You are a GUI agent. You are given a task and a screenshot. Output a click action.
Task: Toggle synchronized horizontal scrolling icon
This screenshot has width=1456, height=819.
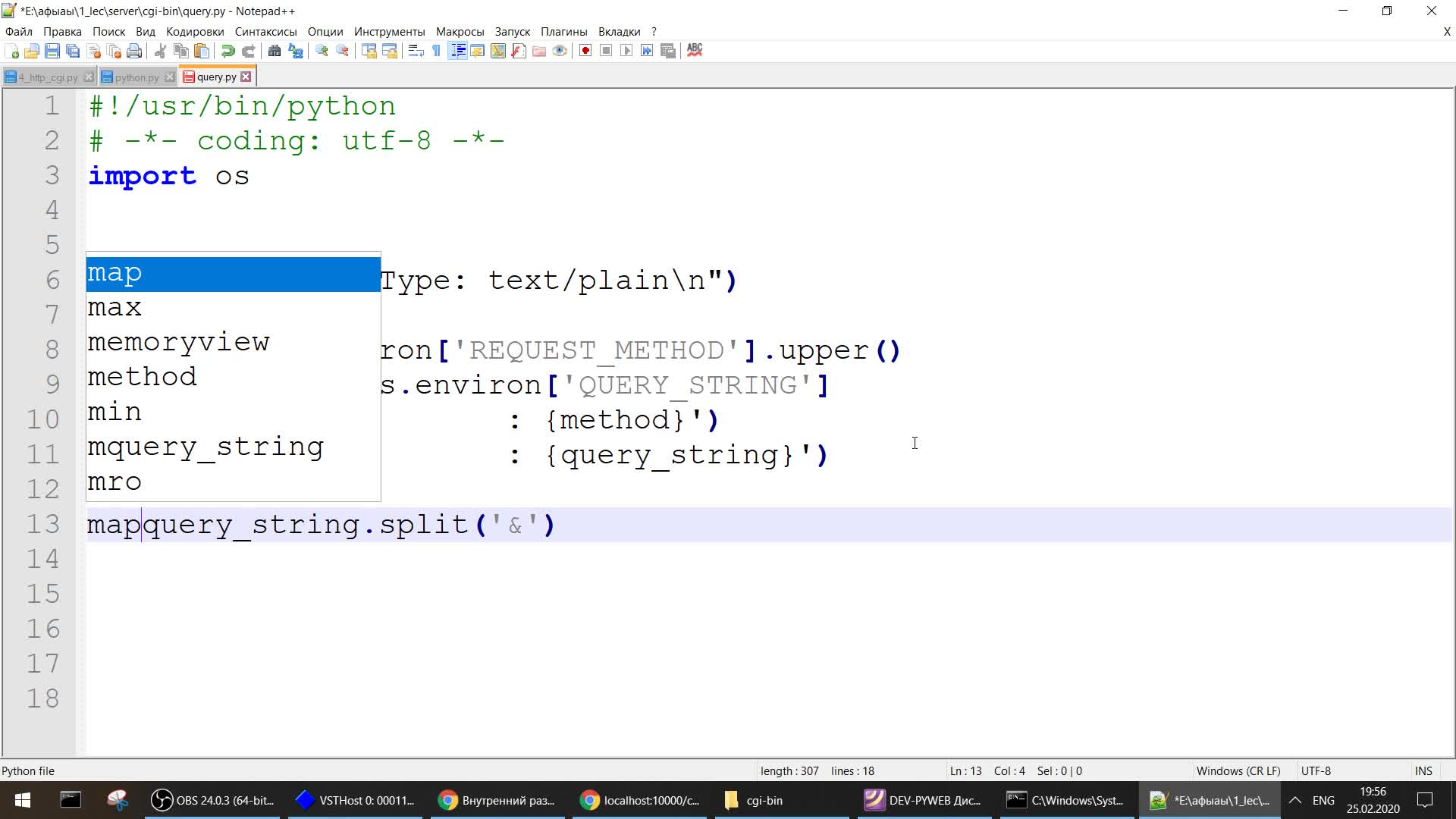click(x=390, y=51)
